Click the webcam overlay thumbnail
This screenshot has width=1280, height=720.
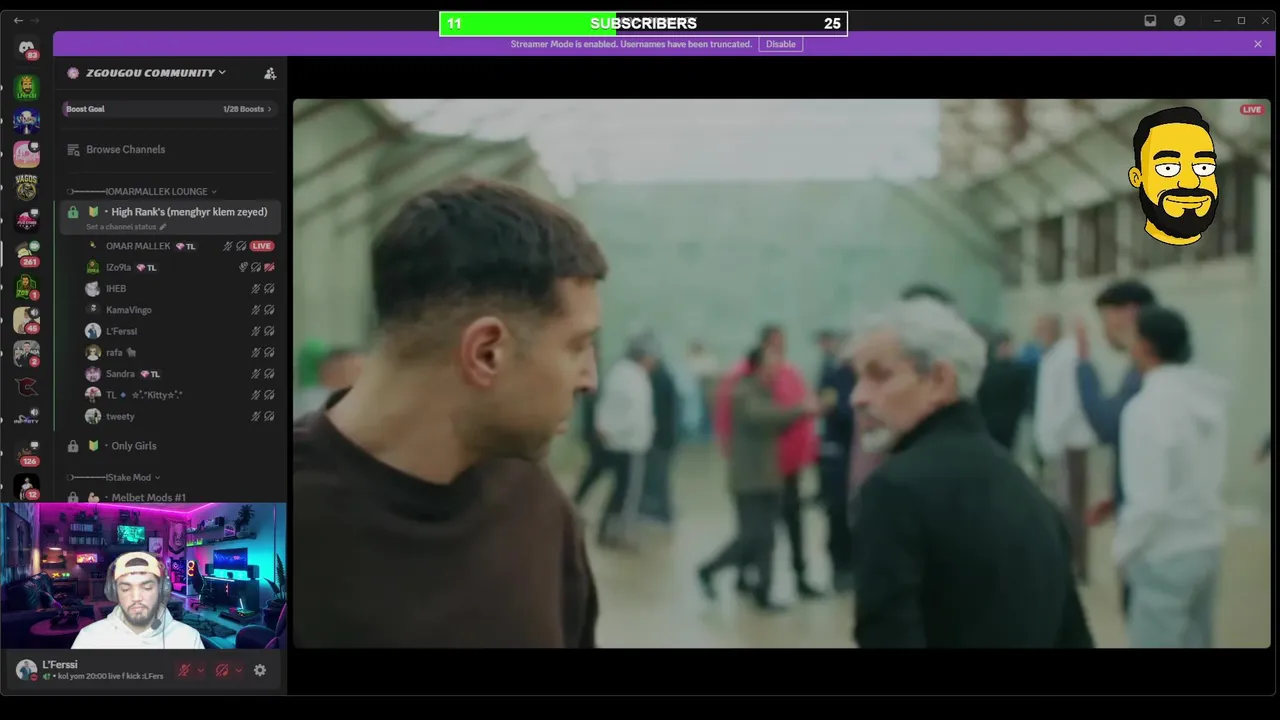click(x=143, y=575)
